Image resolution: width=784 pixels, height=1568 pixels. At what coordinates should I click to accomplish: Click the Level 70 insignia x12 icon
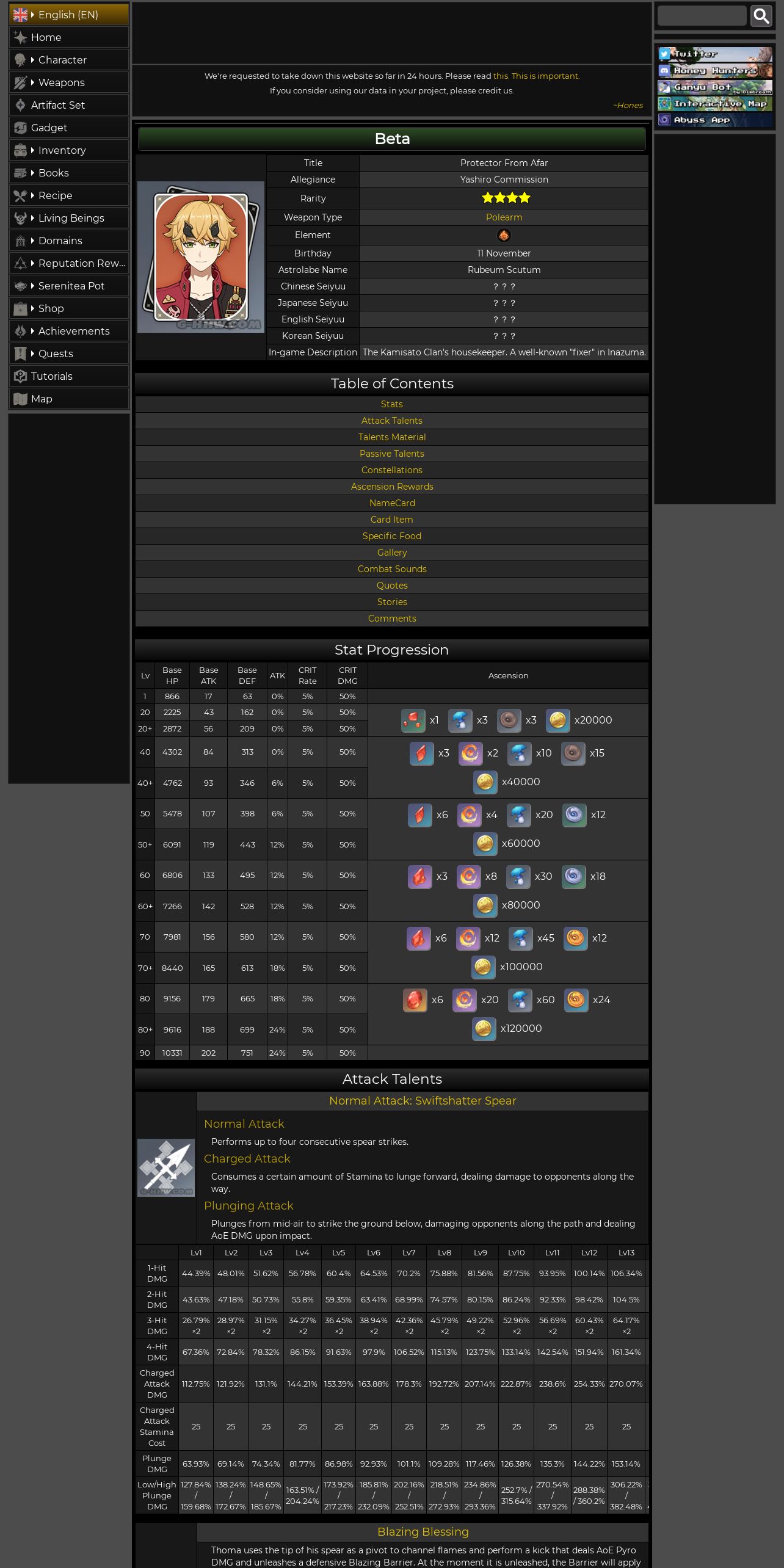pos(576,938)
